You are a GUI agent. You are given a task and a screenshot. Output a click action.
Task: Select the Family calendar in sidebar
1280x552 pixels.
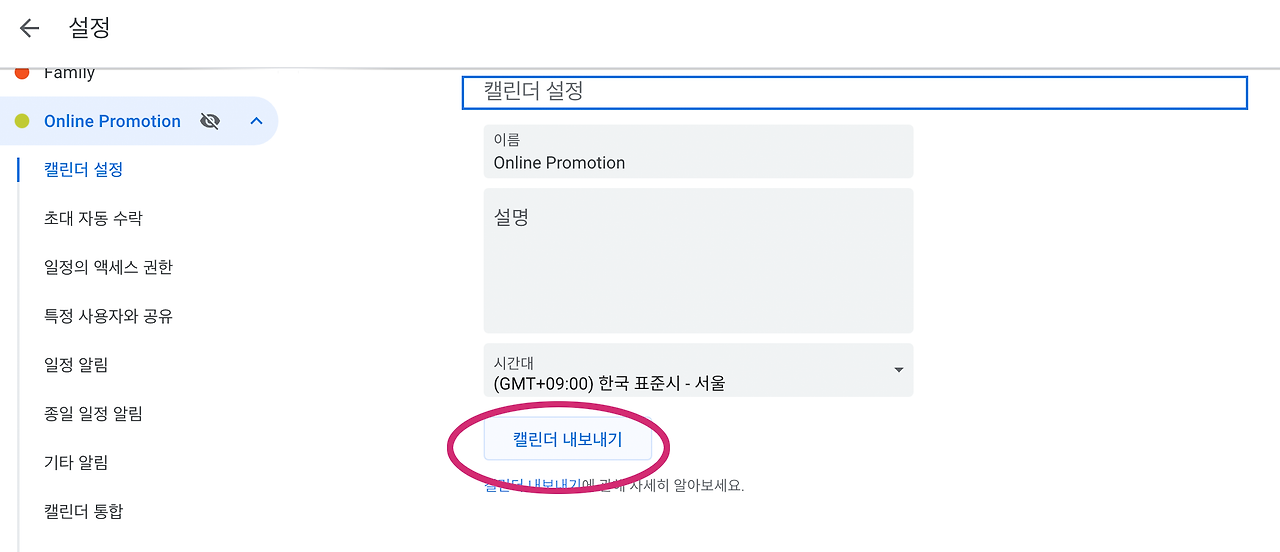tap(69, 73)
